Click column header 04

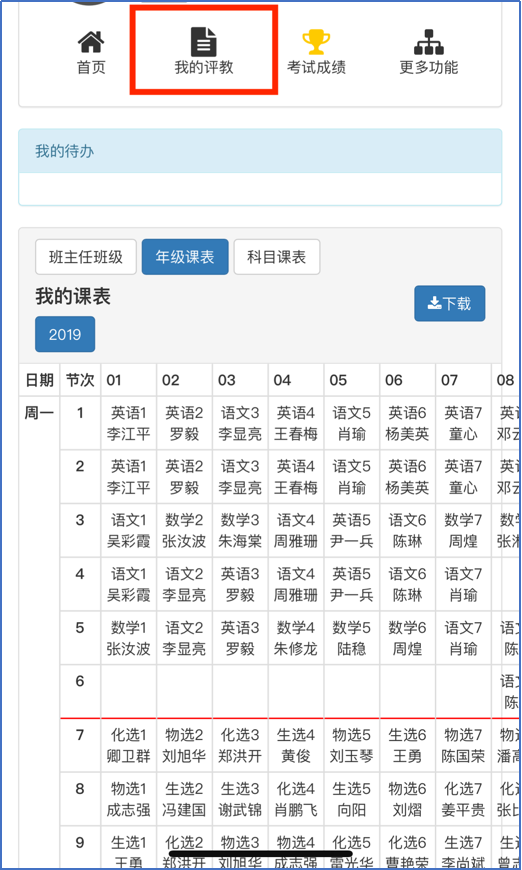click(296, 380)
